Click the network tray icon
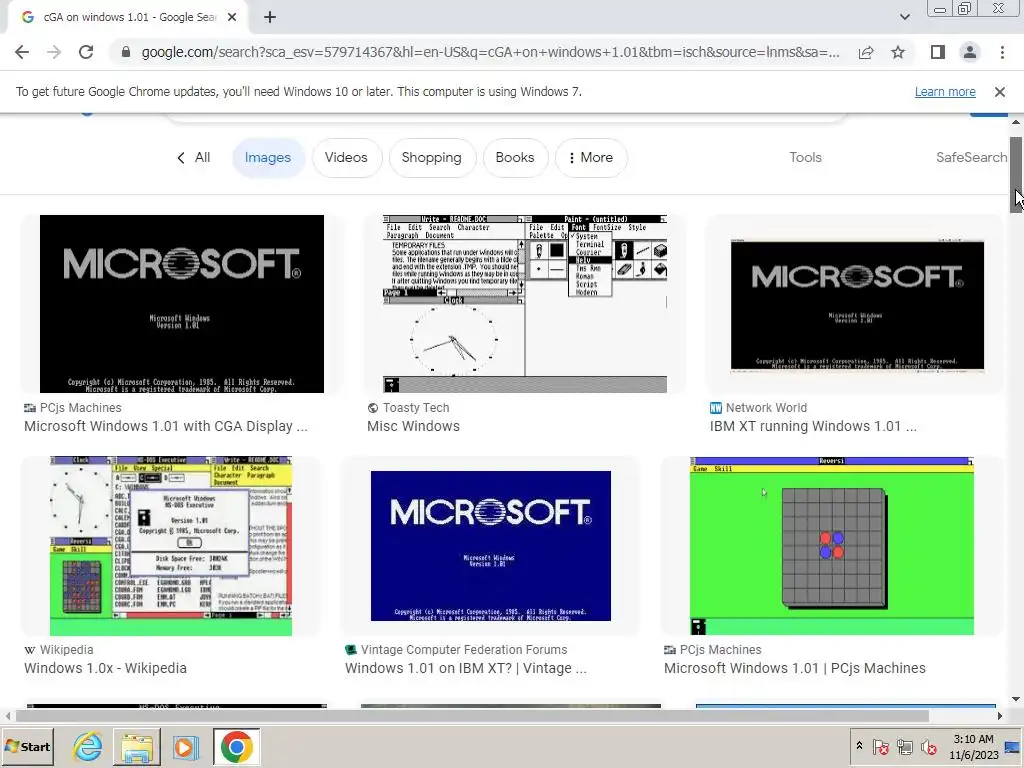Viewport: 1024px width, 768px height. [x=904, y=747]
